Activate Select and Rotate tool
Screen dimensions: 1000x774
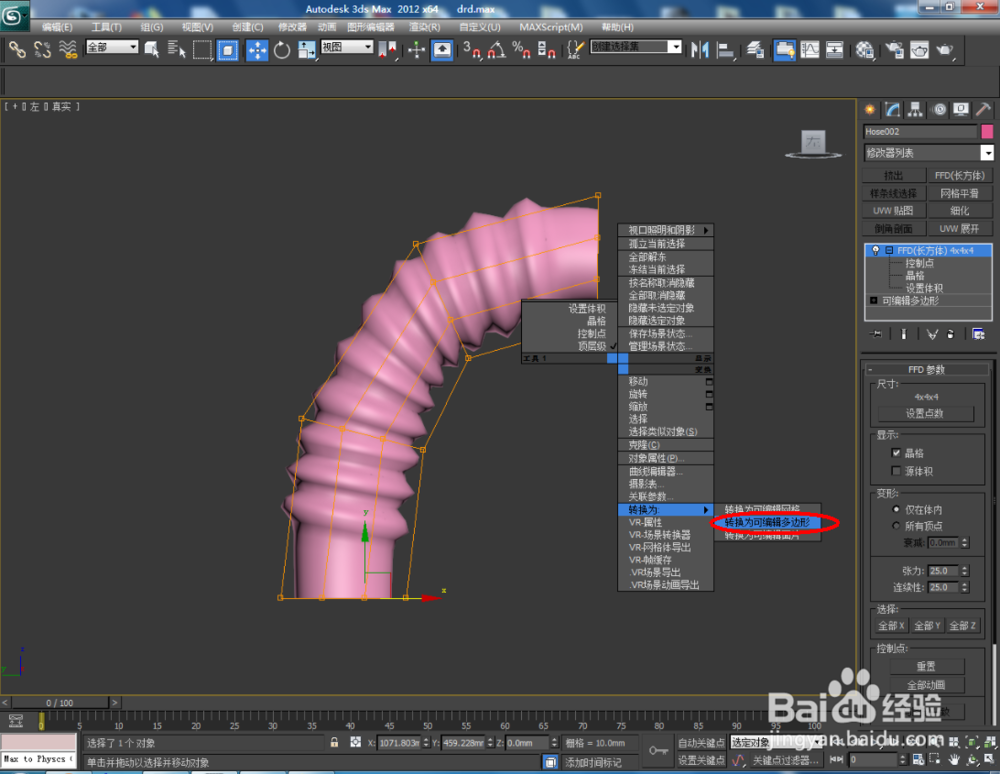[282, 50]
